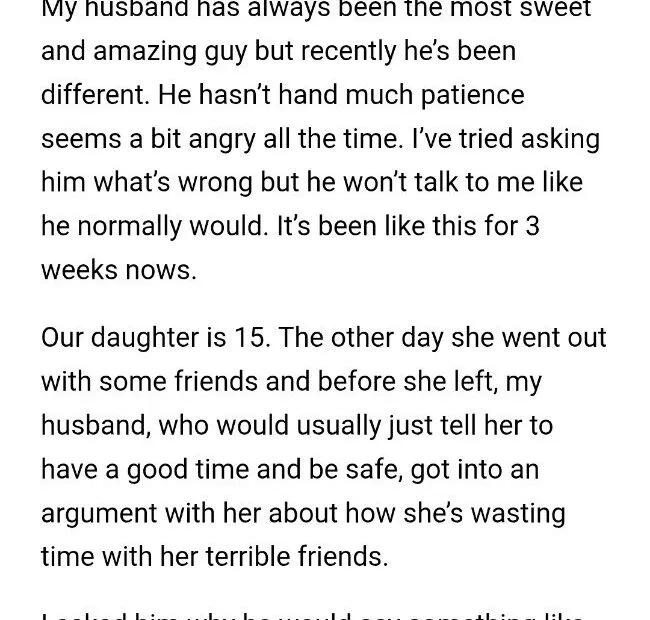Image resolution: width=650 pixels, height=620 pixels.
Task: Click the number "3" before "weeks nows"
Action: coord(532,226)
